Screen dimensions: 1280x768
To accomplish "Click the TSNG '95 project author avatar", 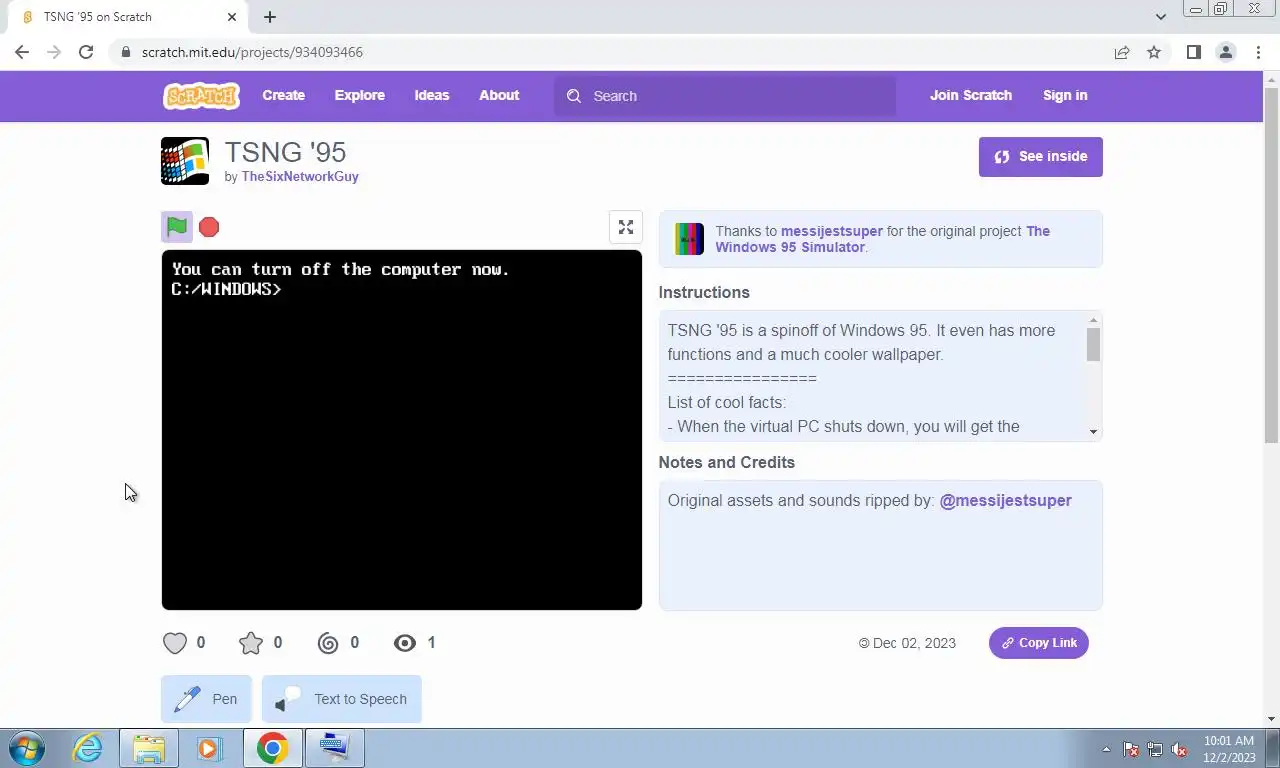I will (x=185, y=161).
